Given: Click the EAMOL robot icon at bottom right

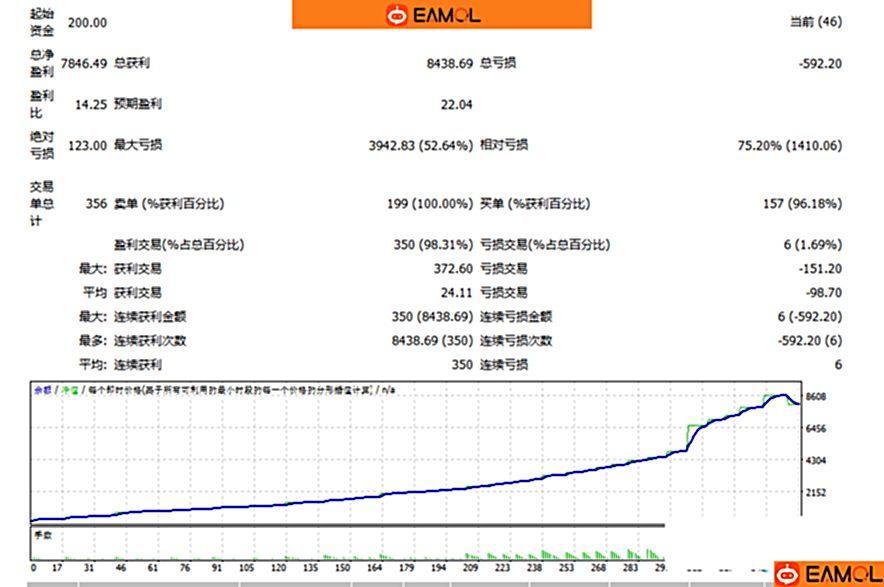Looking at the screenshot, I should tap(788, 574).
